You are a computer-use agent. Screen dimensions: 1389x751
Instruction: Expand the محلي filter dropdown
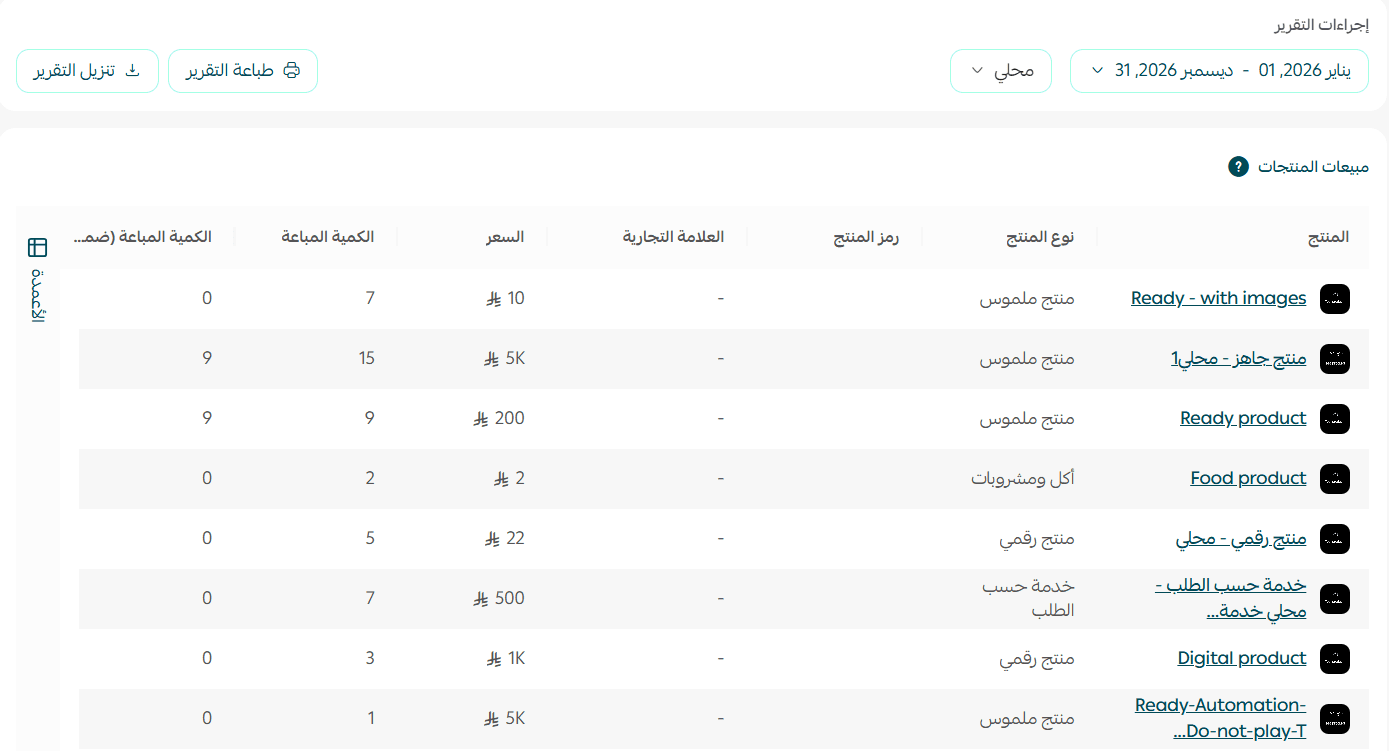(x=1001, y=71)
